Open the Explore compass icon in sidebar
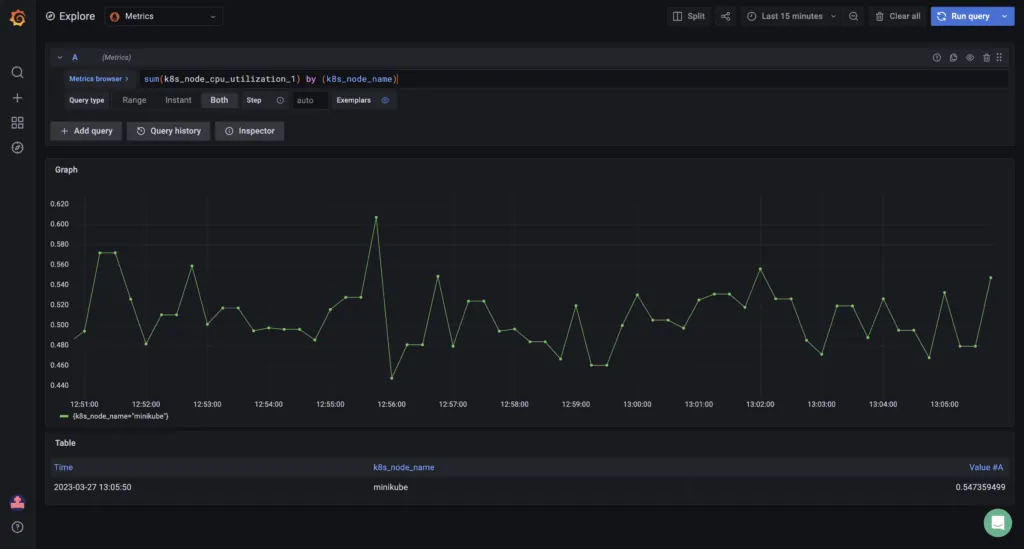This screenshot has height=549, width=1024. tap(18, 148)
